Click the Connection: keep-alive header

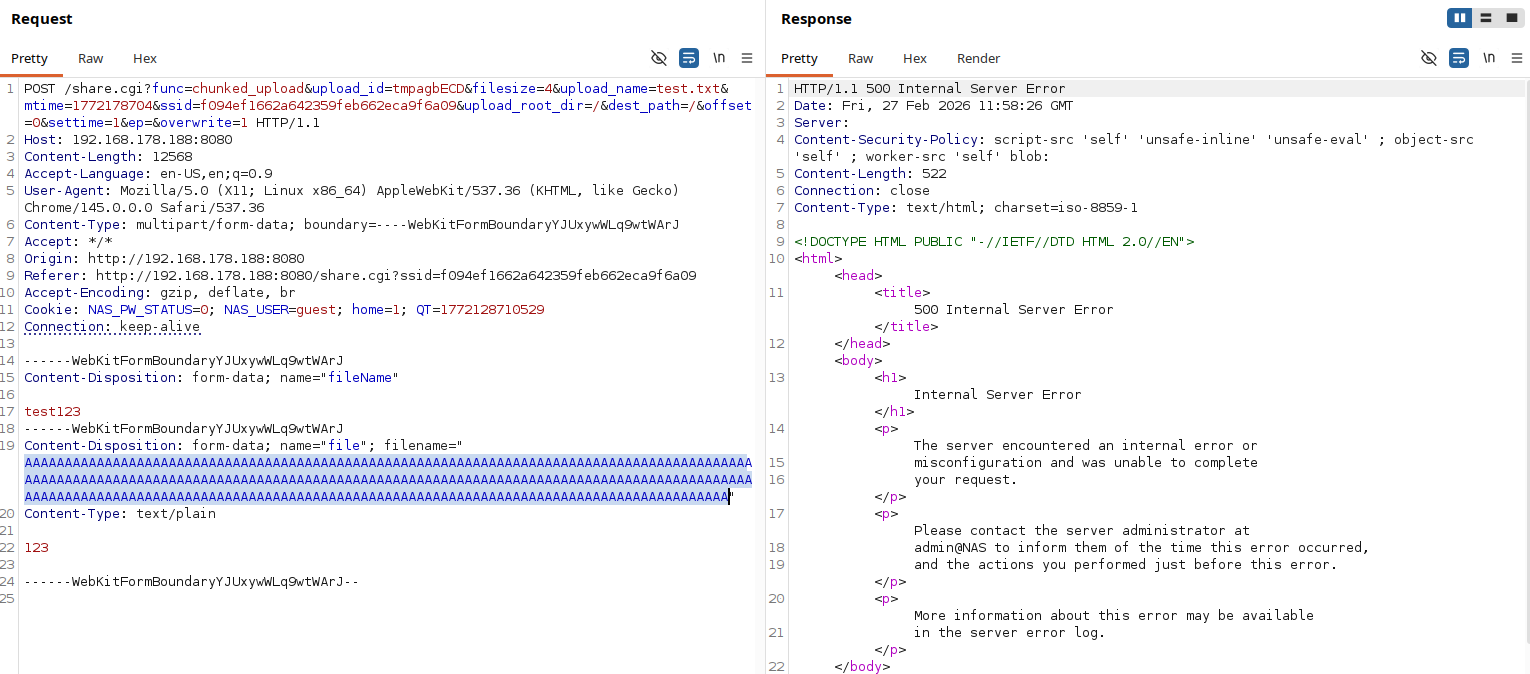coord(112,326)
